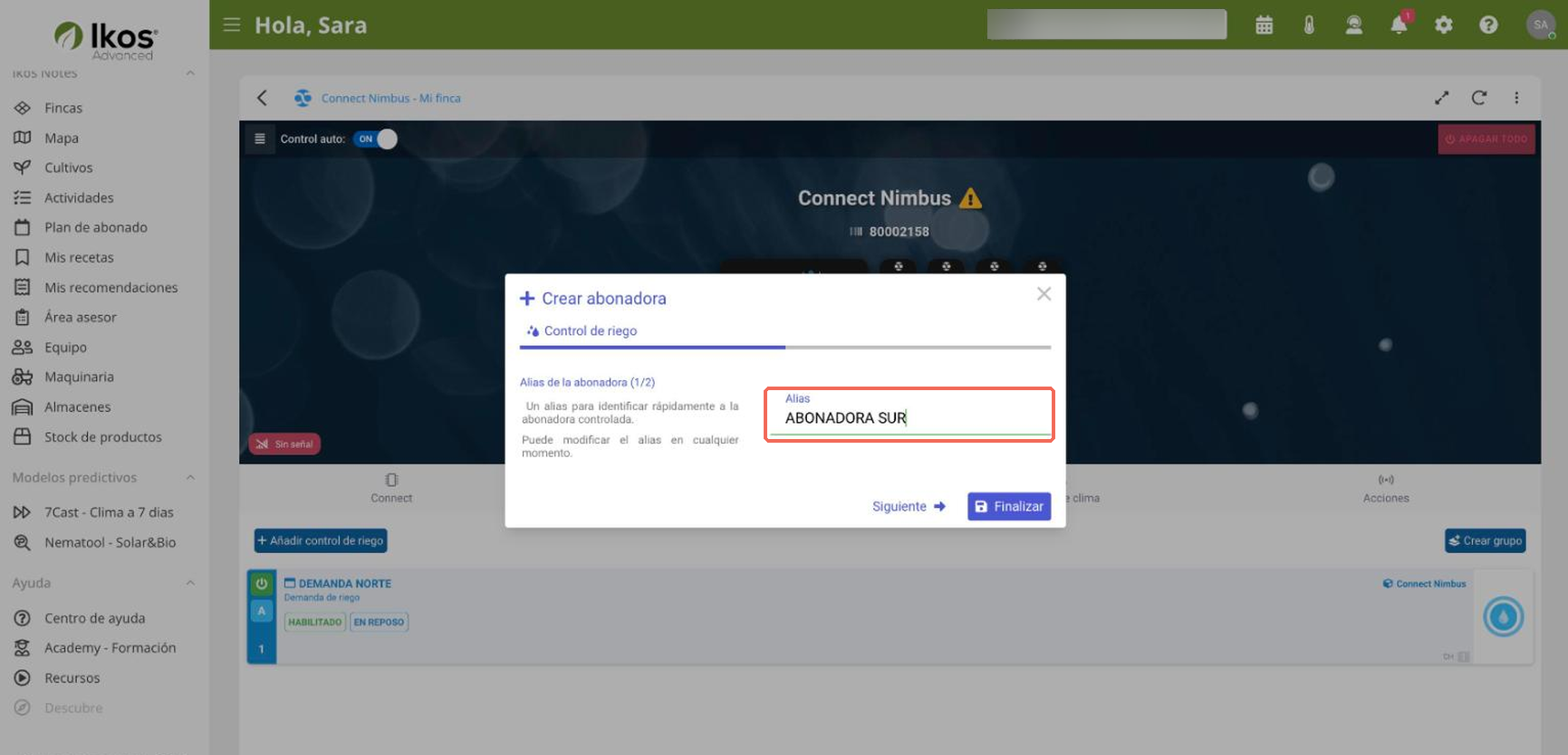Click the blurred search field in header
Viewport: 1568px width, 755px height.
click(1107, 24)
